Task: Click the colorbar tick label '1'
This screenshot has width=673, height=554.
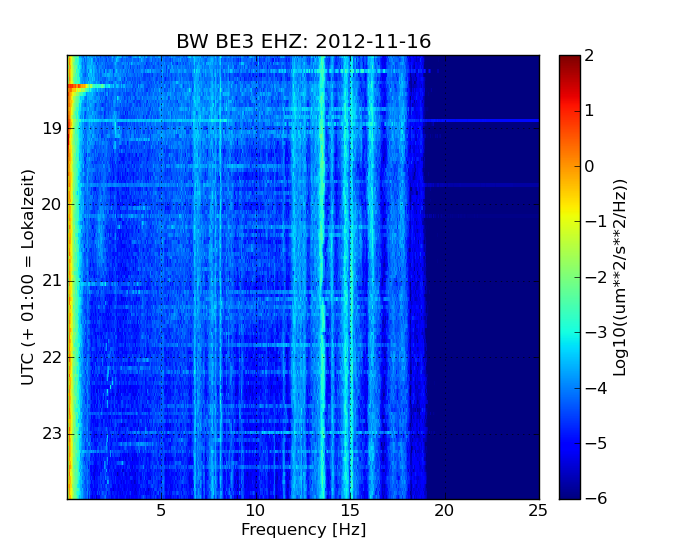Action: (589, 111)
